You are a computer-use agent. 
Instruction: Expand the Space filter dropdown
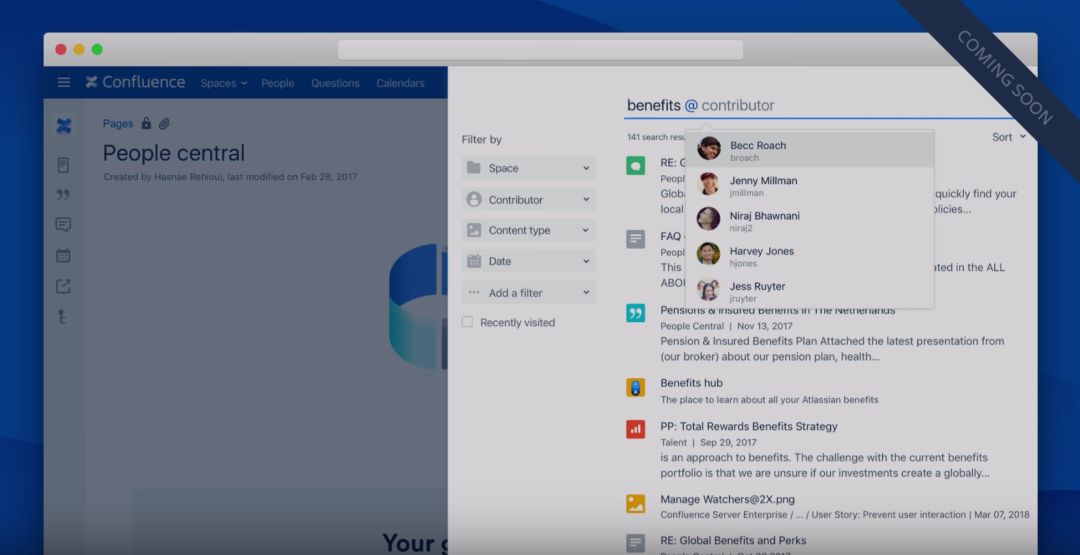(x=528, y=168)
